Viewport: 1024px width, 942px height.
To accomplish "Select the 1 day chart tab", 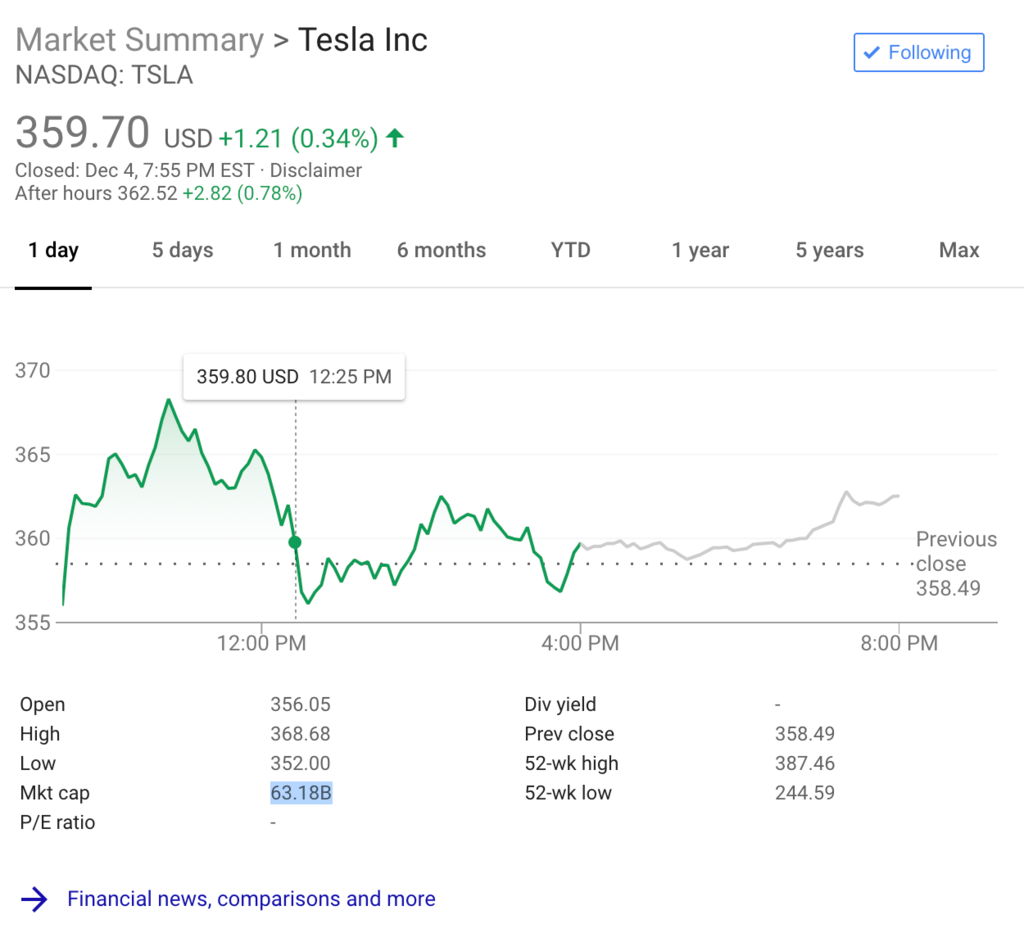I will pyautogui.click(x=53, y=250).
